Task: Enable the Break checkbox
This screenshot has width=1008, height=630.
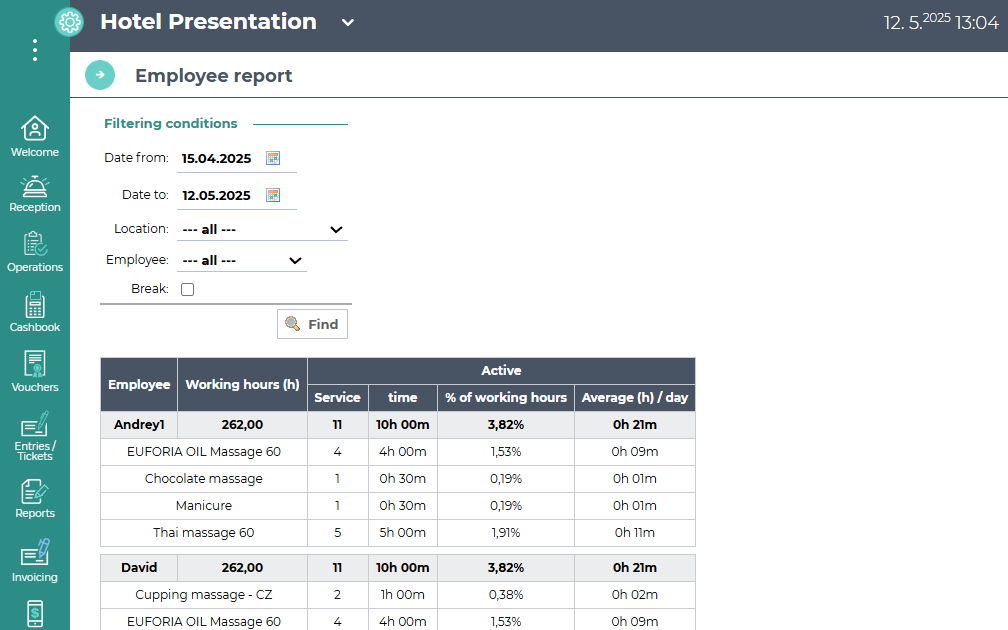Action: pos(187,290)
